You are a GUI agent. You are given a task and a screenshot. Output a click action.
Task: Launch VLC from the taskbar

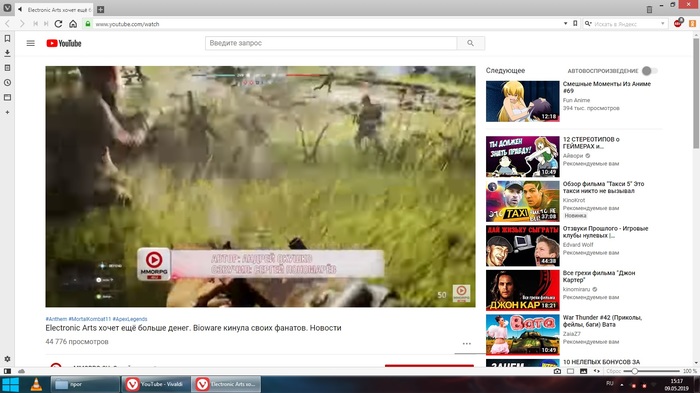(36, 385)
